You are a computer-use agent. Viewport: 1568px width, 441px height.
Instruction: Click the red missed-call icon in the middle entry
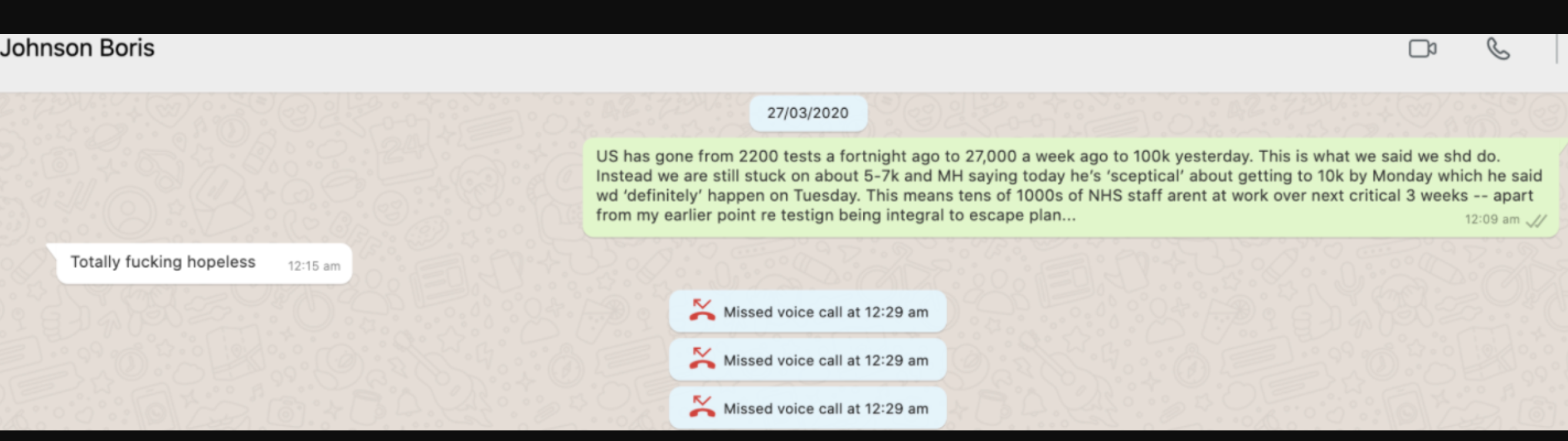pyautogui.click(x=702, y=359)
